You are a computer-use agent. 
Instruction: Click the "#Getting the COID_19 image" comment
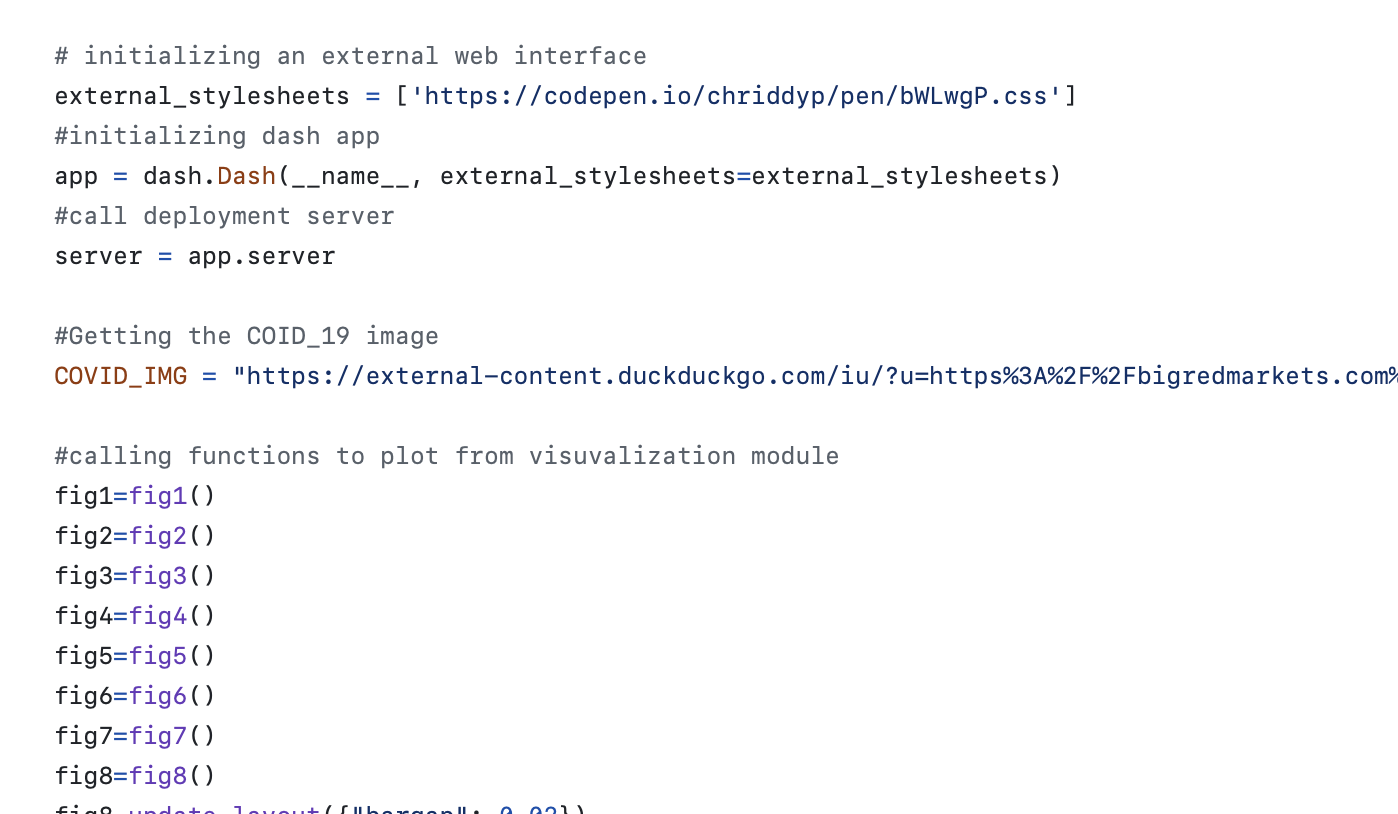click(246, 336)
